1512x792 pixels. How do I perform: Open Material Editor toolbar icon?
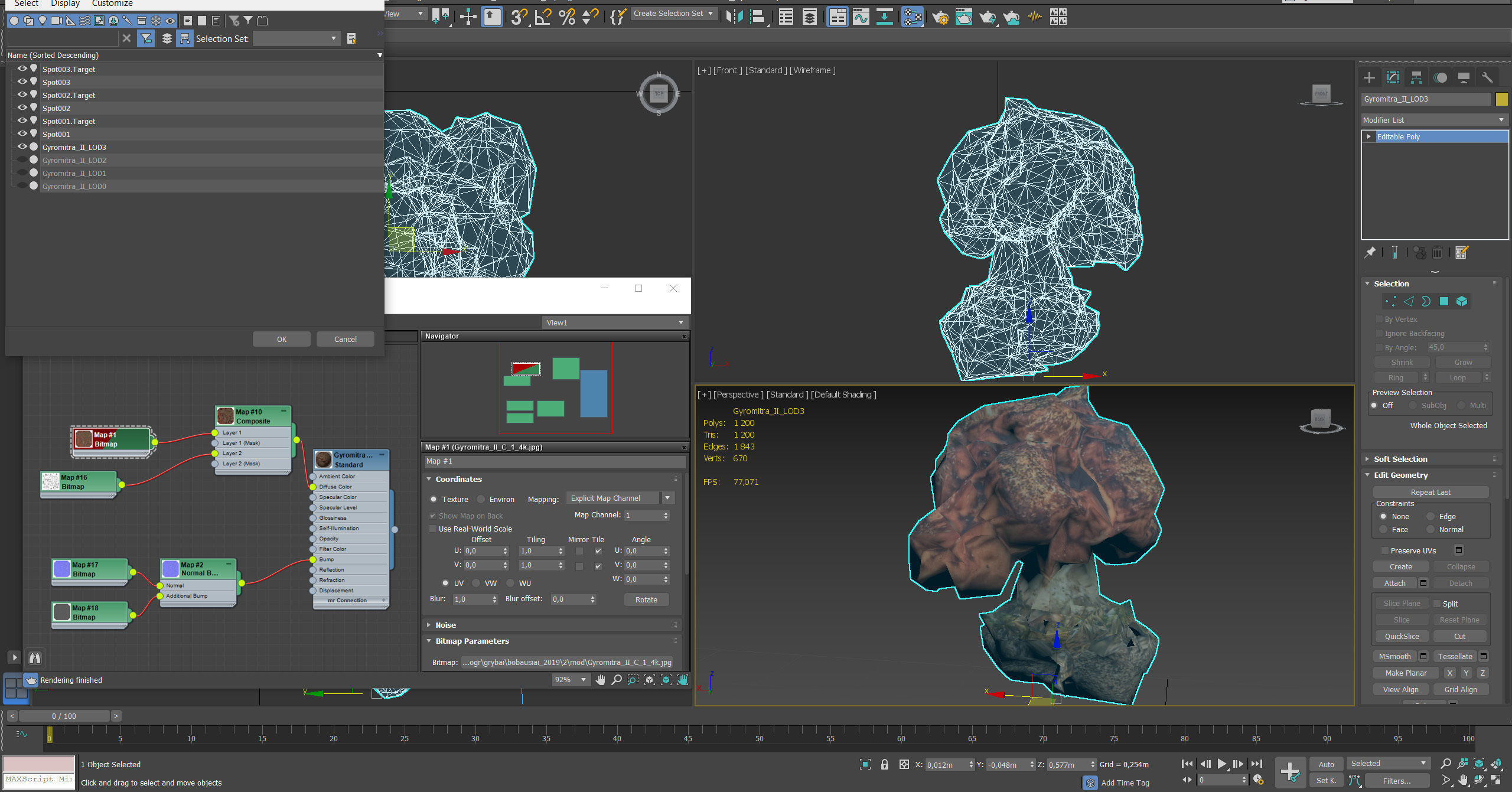(x=913, y=17)
